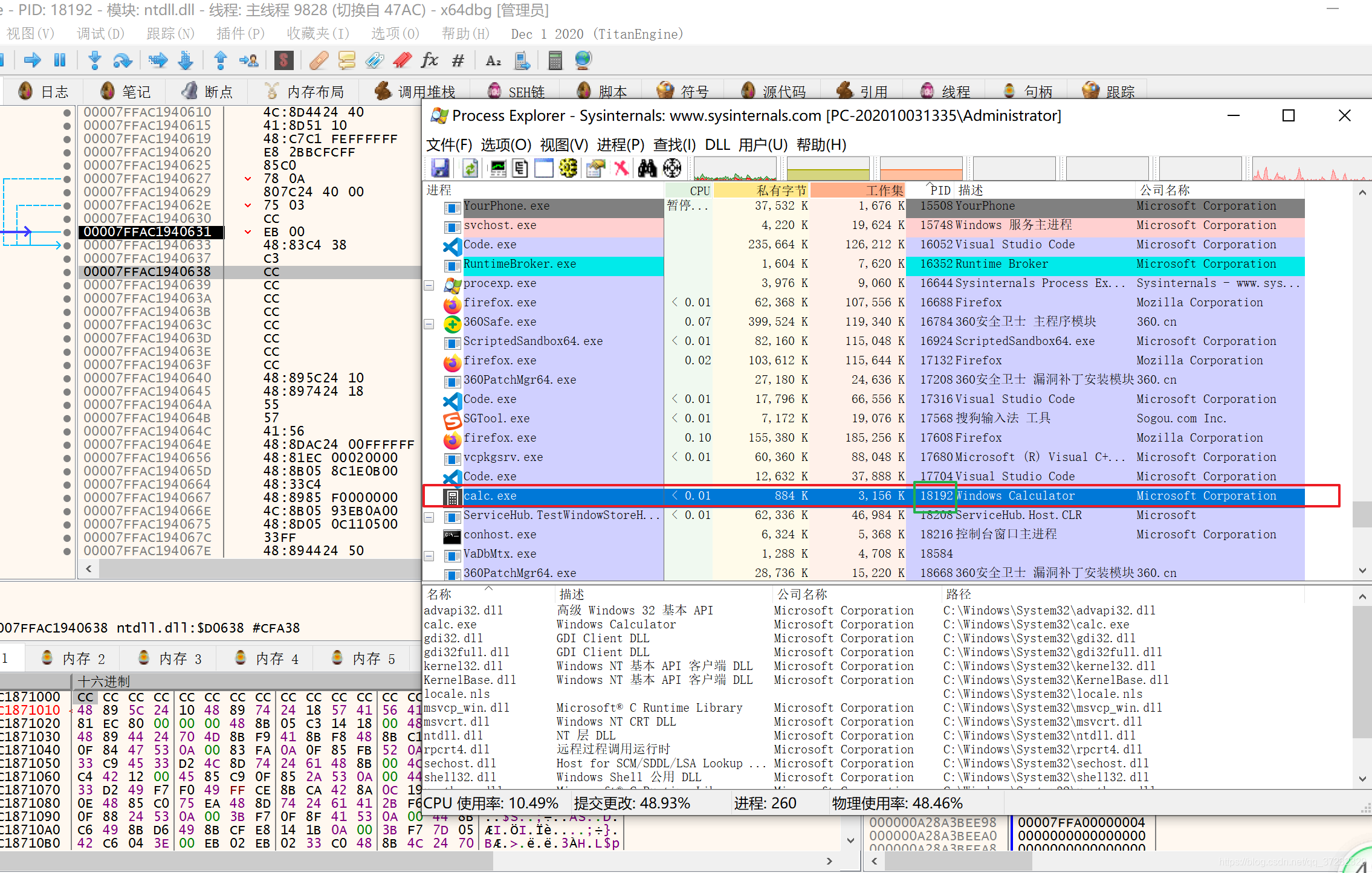1372x873 pixels.
Task: Sort DLL list by 路径 column header
Action: coord(959,594)
